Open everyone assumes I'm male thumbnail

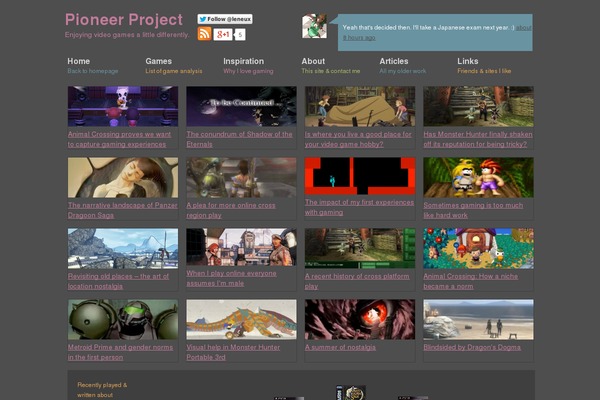[x=241, y=247]
